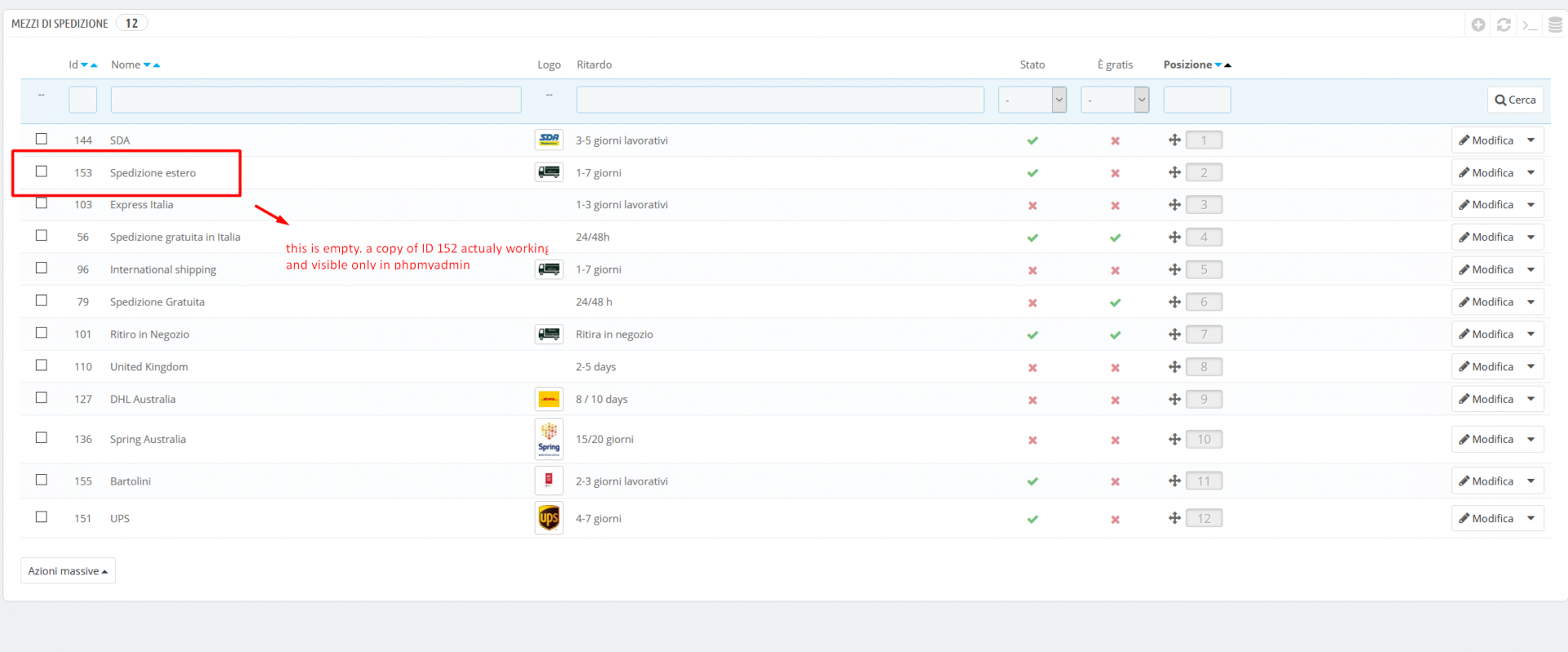Sort Id column descending arrow

click(x=84, y=65)
